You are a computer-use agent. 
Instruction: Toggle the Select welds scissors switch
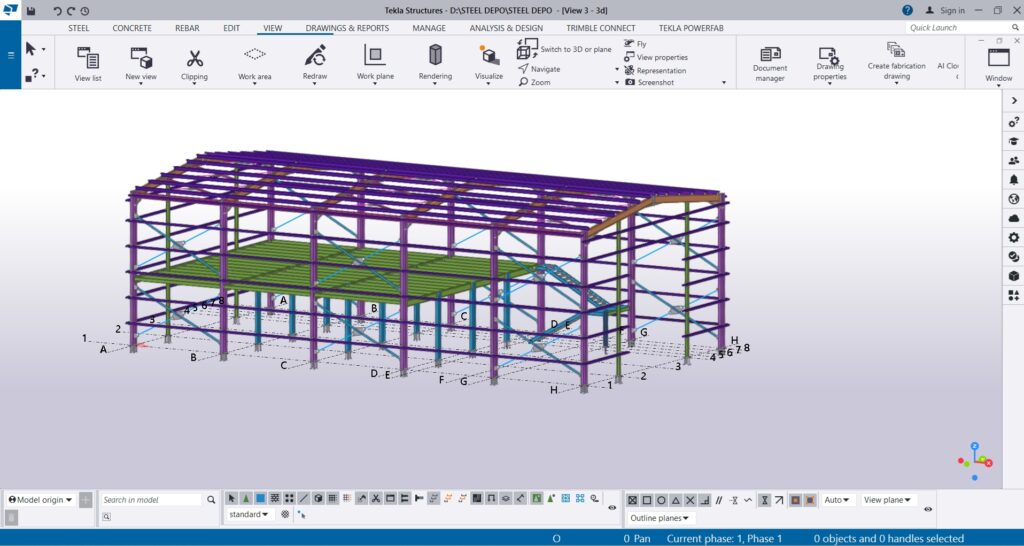pyautogui.click(x=376, y=498)
